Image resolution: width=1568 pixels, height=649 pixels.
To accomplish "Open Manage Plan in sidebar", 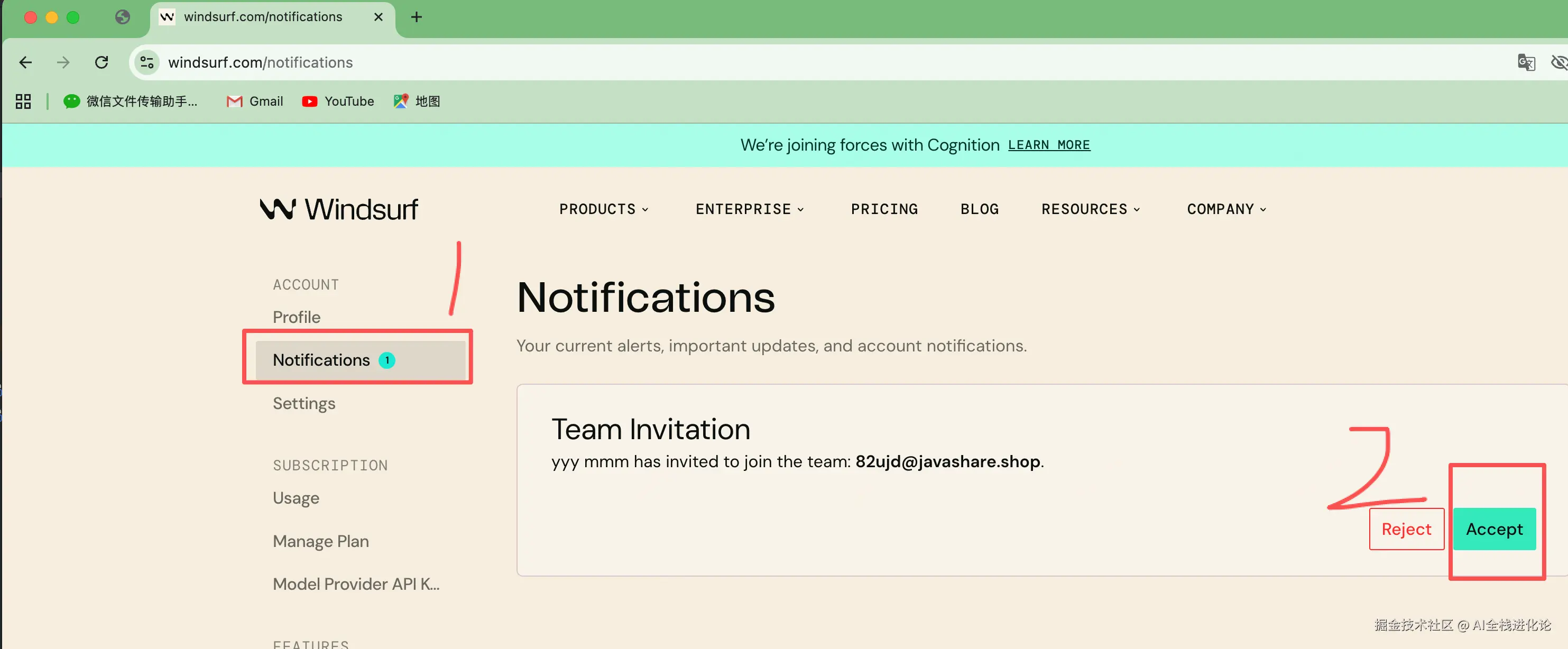I will point(321,541).
